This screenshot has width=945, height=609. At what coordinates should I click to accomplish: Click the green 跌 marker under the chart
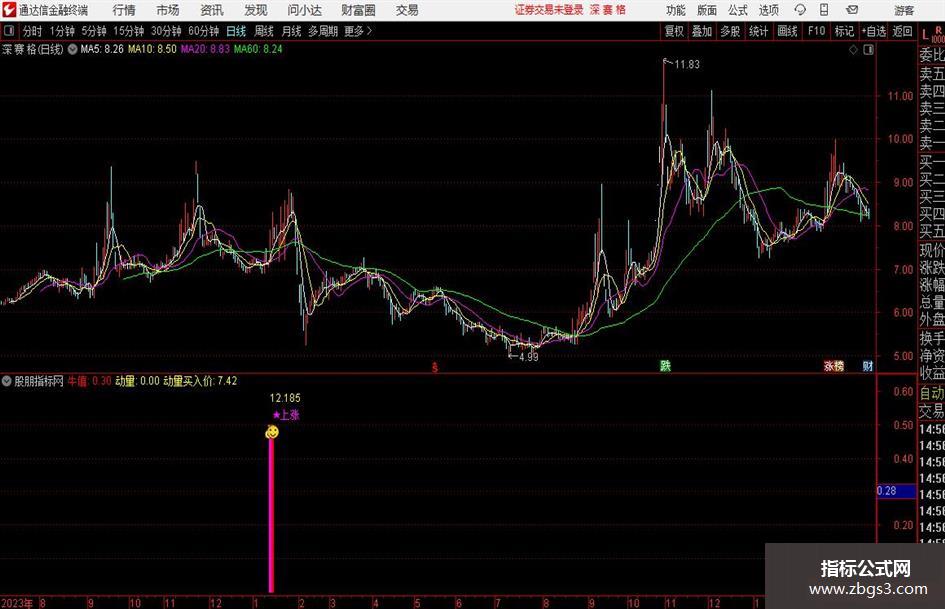pos(665,366)
